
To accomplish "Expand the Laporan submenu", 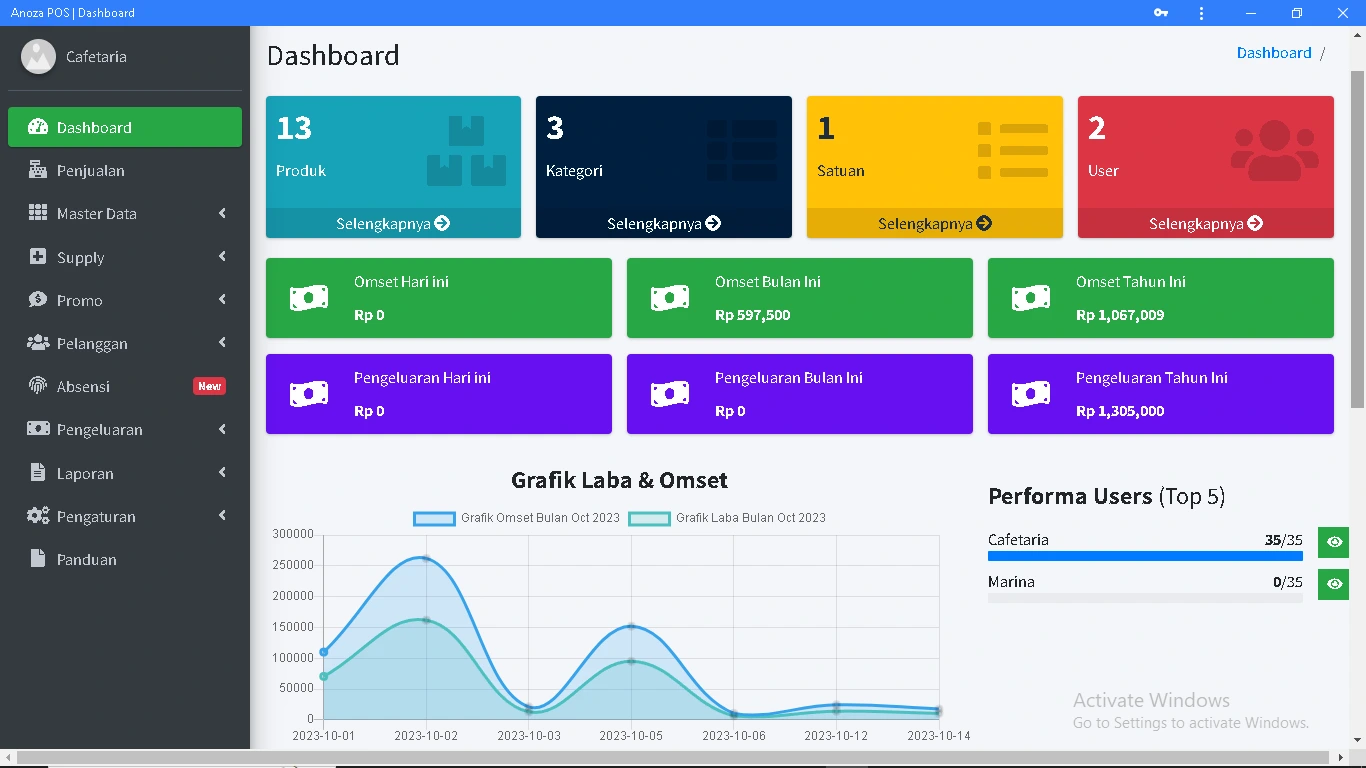I will pos(222,473).
